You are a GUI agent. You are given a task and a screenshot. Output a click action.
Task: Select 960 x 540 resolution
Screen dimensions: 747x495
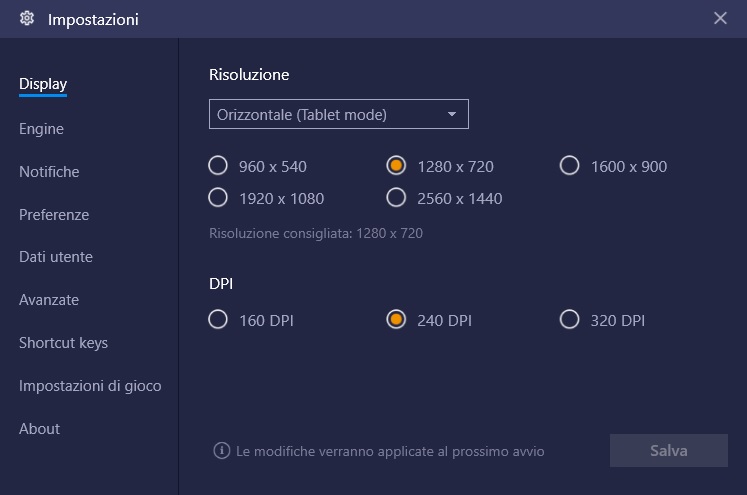click(x=218, y=166)
